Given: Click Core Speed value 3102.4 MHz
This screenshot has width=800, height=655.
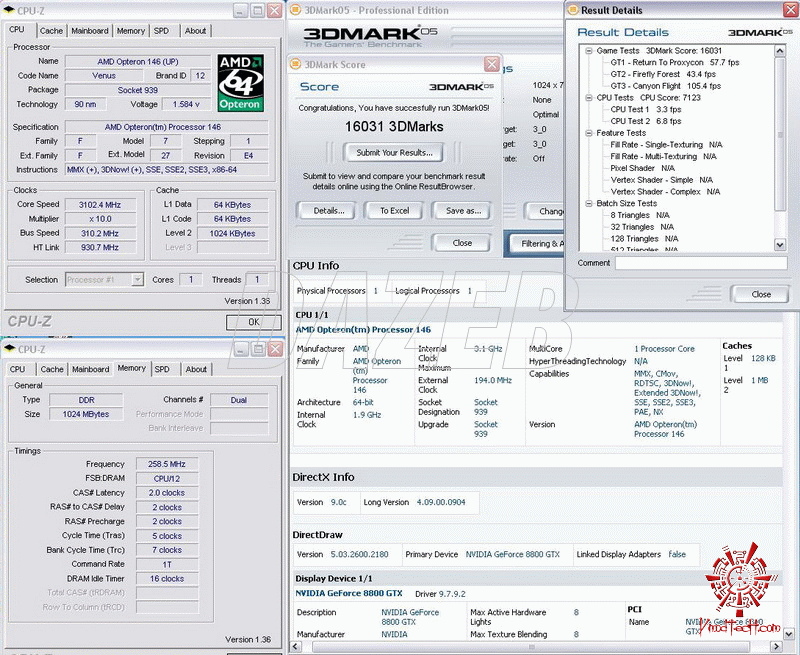Looking at the screenshot, I should [100, 205].
